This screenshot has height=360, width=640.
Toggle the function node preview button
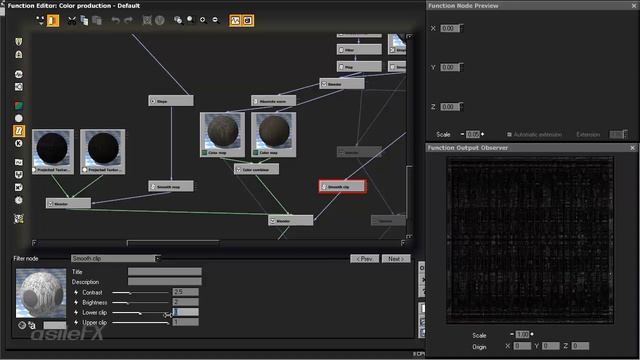click(235, 20)
